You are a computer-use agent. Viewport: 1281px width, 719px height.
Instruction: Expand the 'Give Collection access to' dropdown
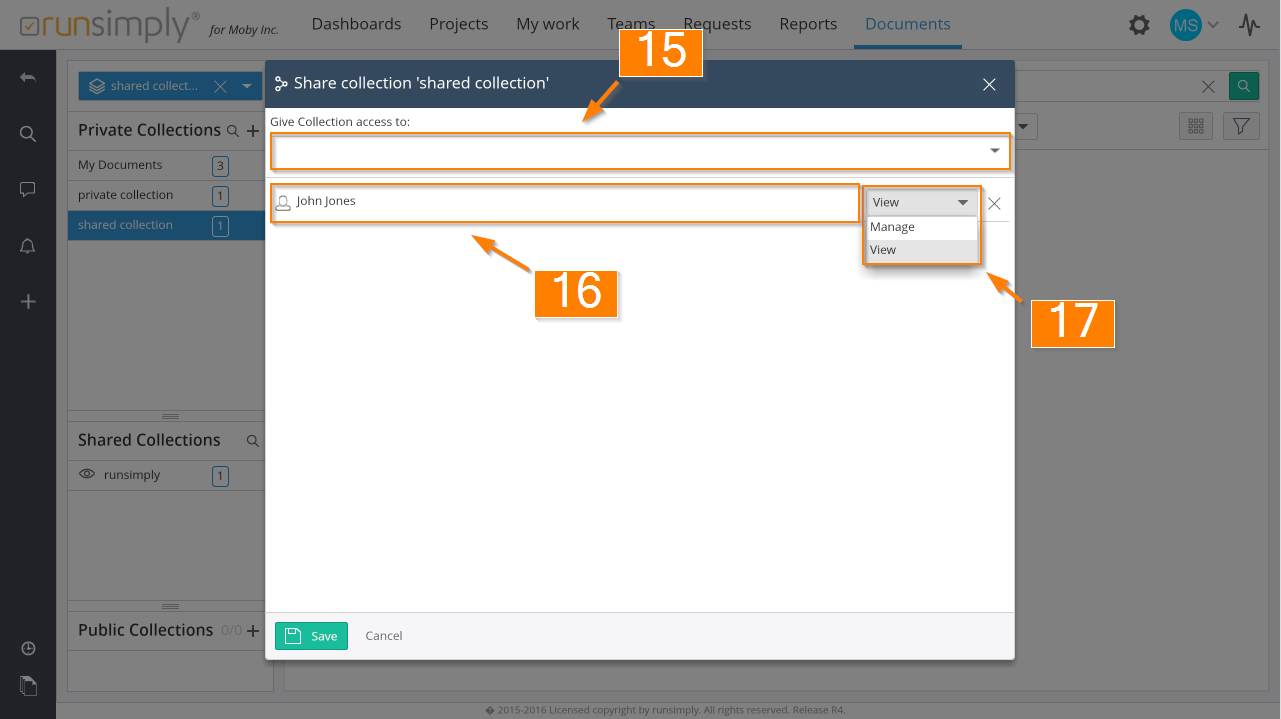(994, 151)
